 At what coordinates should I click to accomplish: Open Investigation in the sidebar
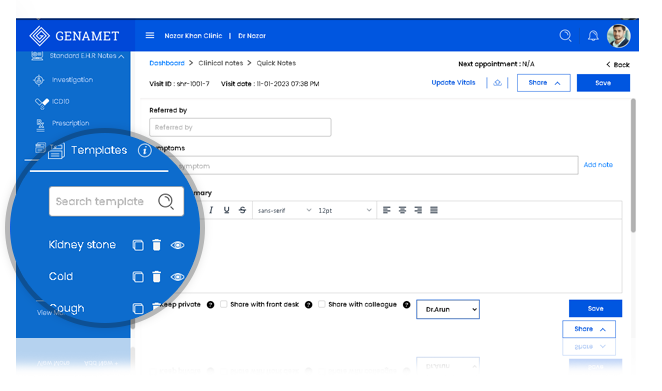(x=72, y=80)
